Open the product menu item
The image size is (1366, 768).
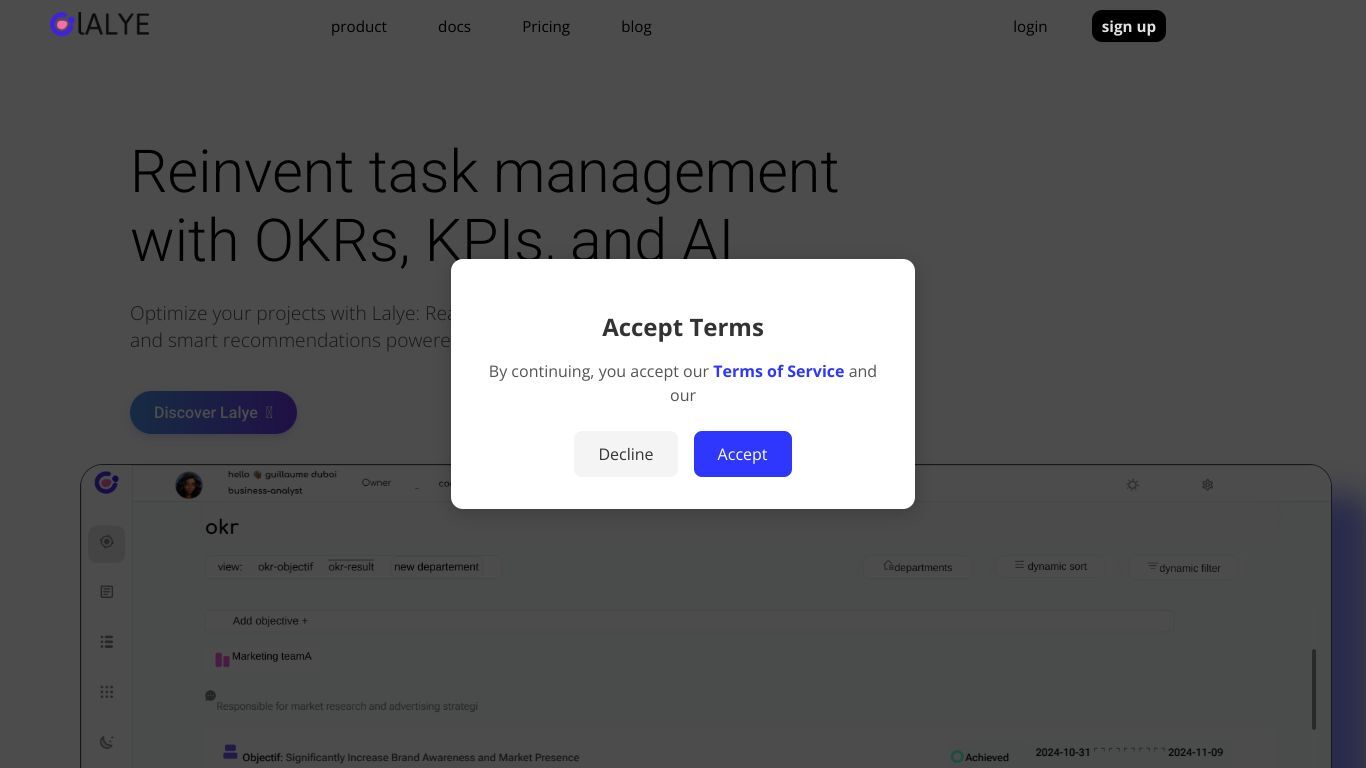pos(359,26)
